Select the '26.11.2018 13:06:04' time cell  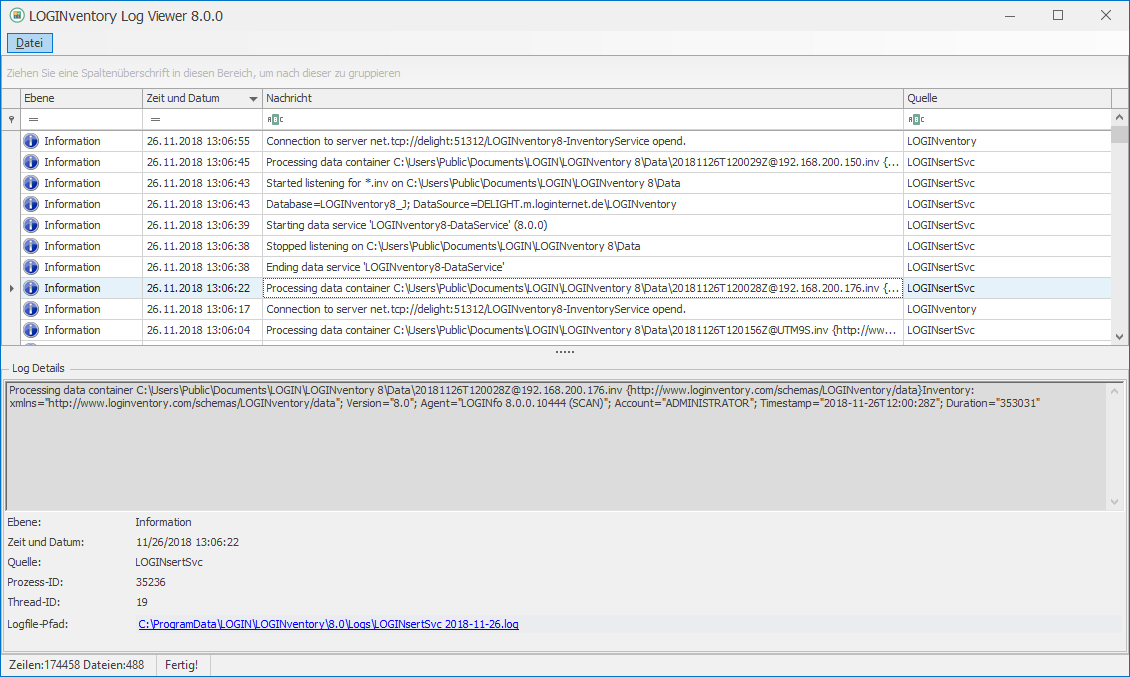click(x=202, y=329)
